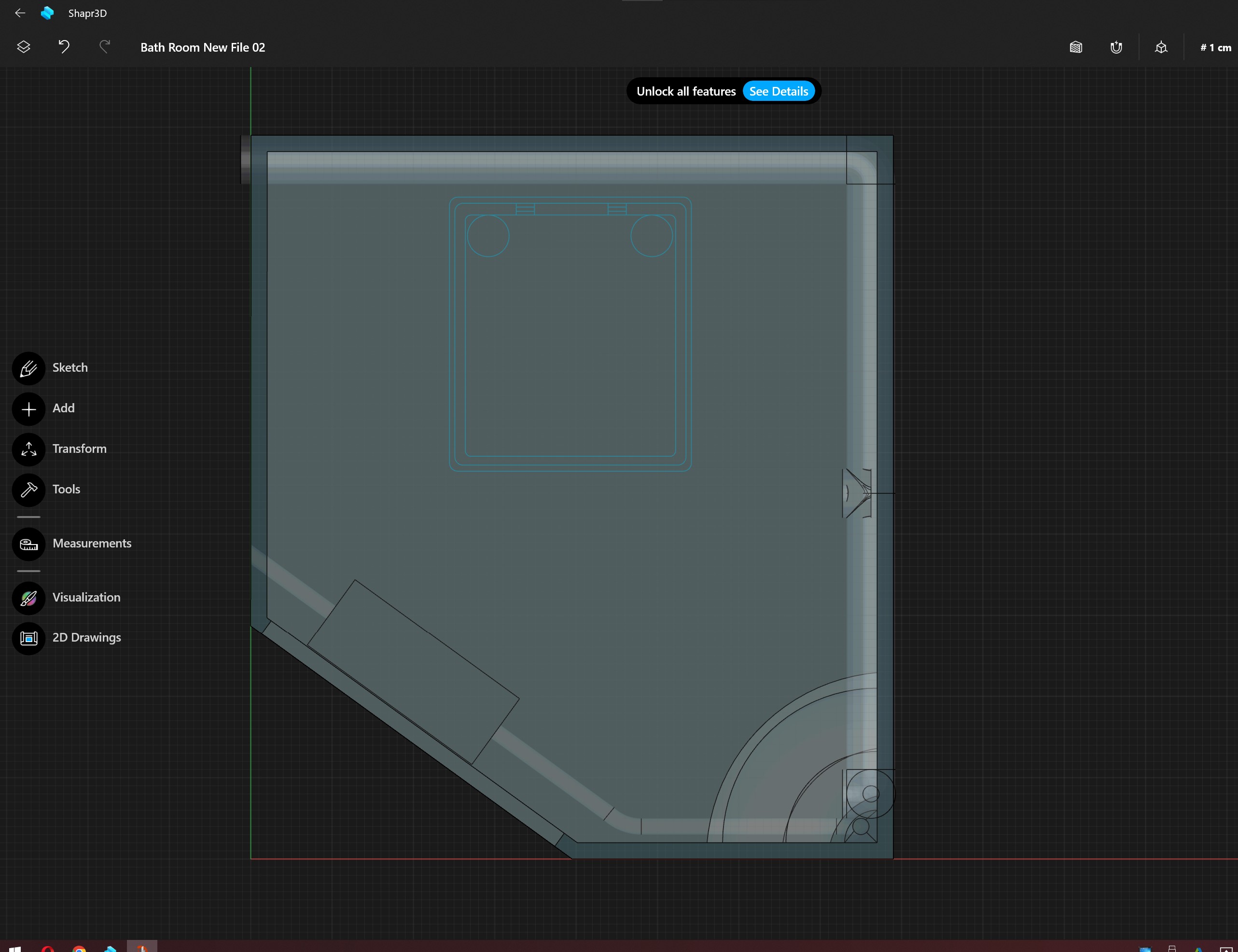Open the Sketch tool menu

click(x=29, y=368)
